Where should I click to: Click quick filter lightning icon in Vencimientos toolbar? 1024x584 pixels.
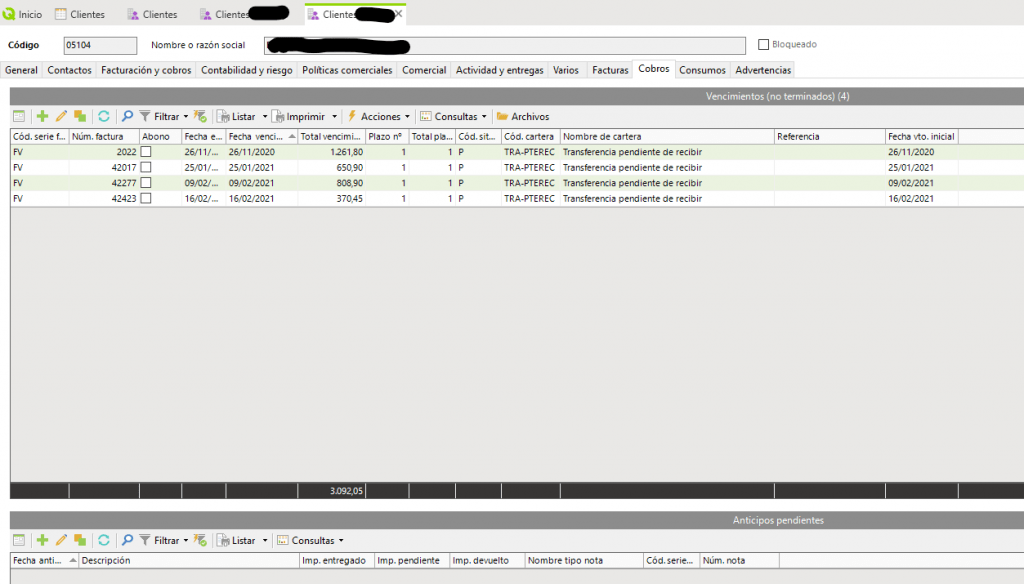[x=200, y=116]
